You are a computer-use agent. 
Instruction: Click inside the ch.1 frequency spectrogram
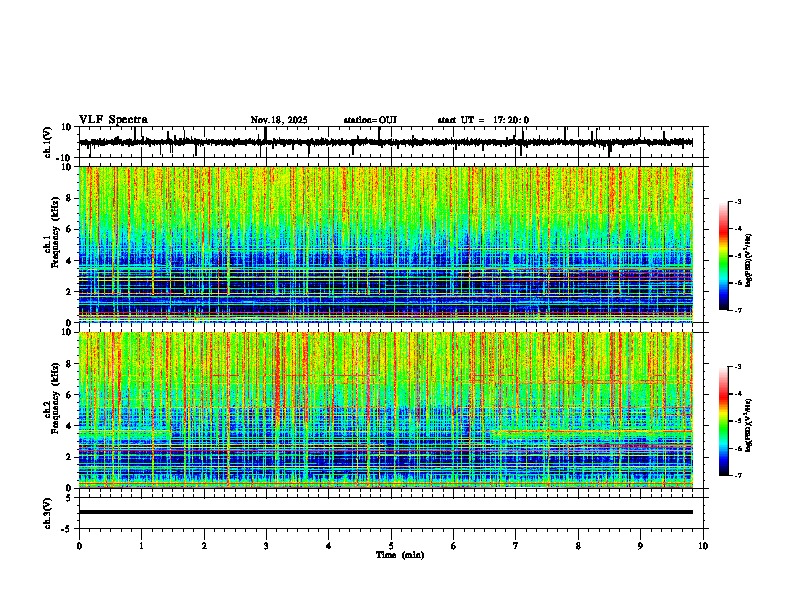click(x=386, y=244)
